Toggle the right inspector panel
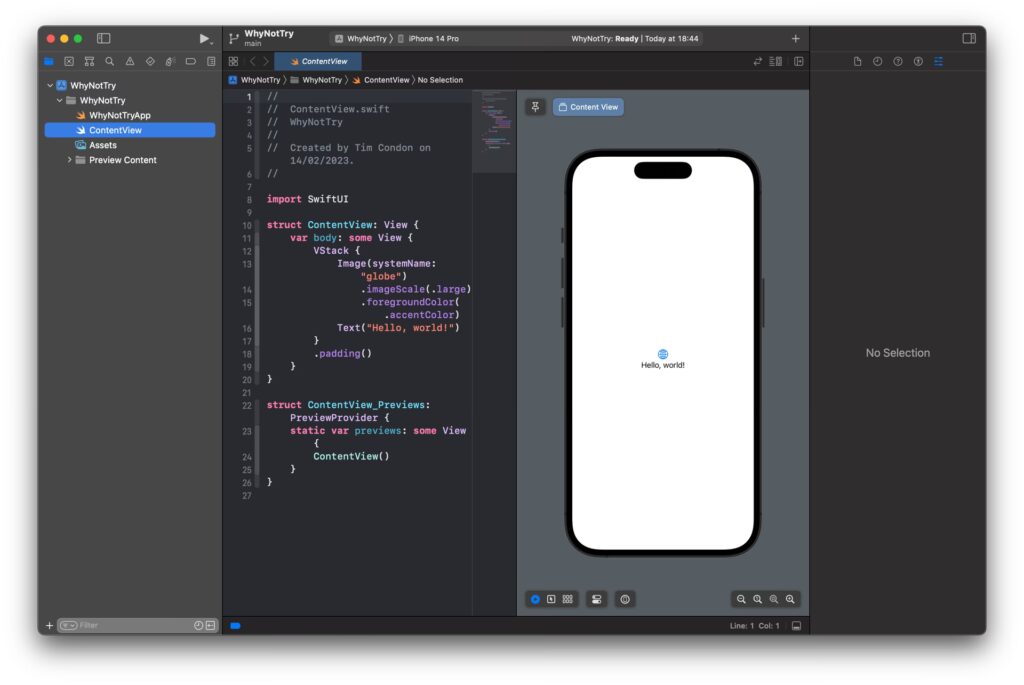 pos(969,38)
